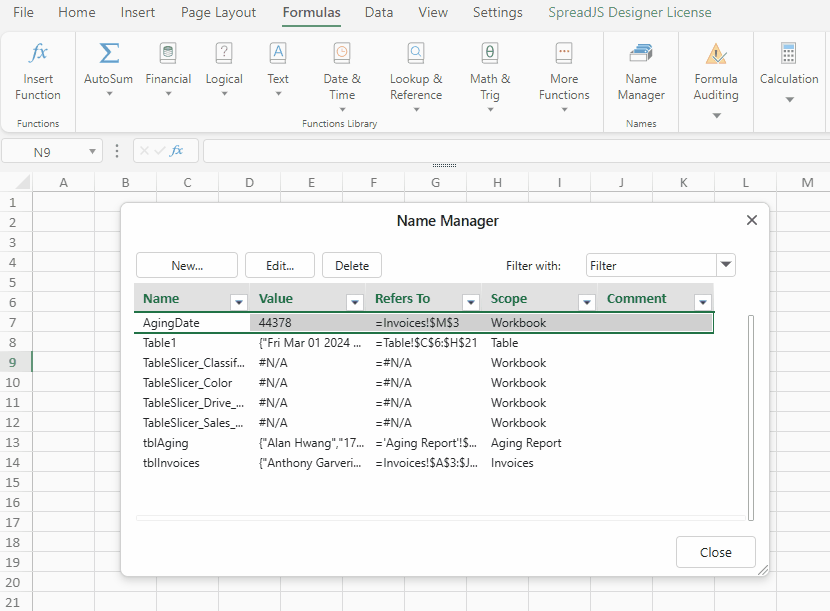Expand the name box dropdown arrow
This screenshot has width=830, height=611.
coord(93,151)
